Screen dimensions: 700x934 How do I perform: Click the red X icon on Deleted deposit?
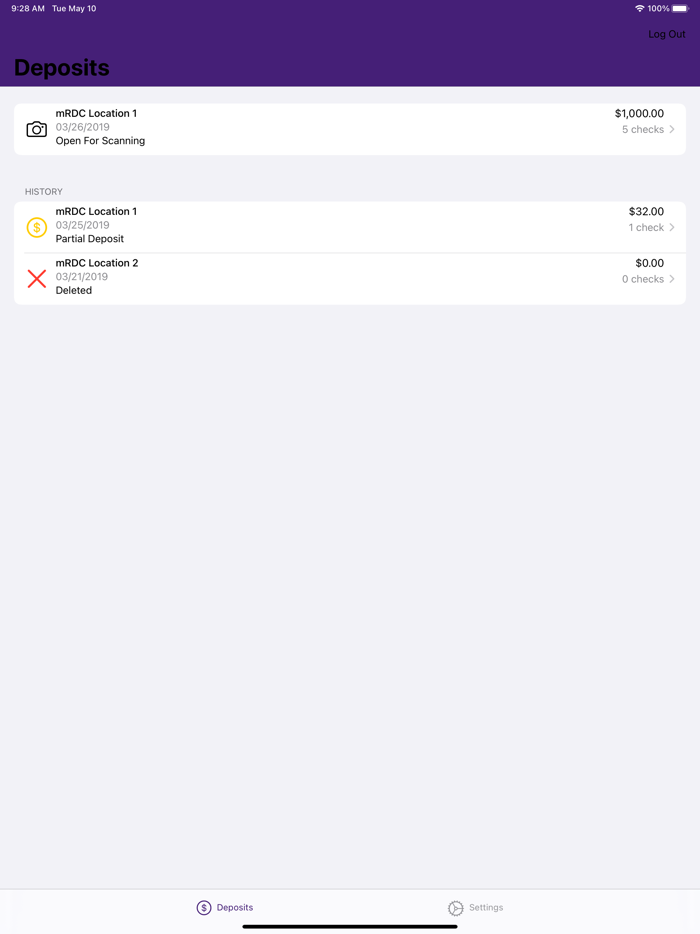pyautogui.click(x=36, y=279)
